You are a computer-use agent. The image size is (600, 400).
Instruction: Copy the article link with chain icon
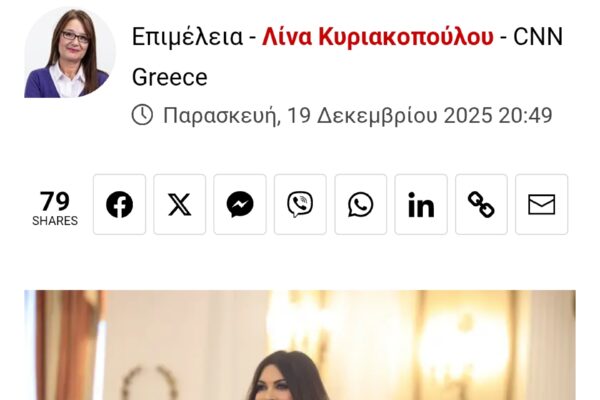click(481, 204)
